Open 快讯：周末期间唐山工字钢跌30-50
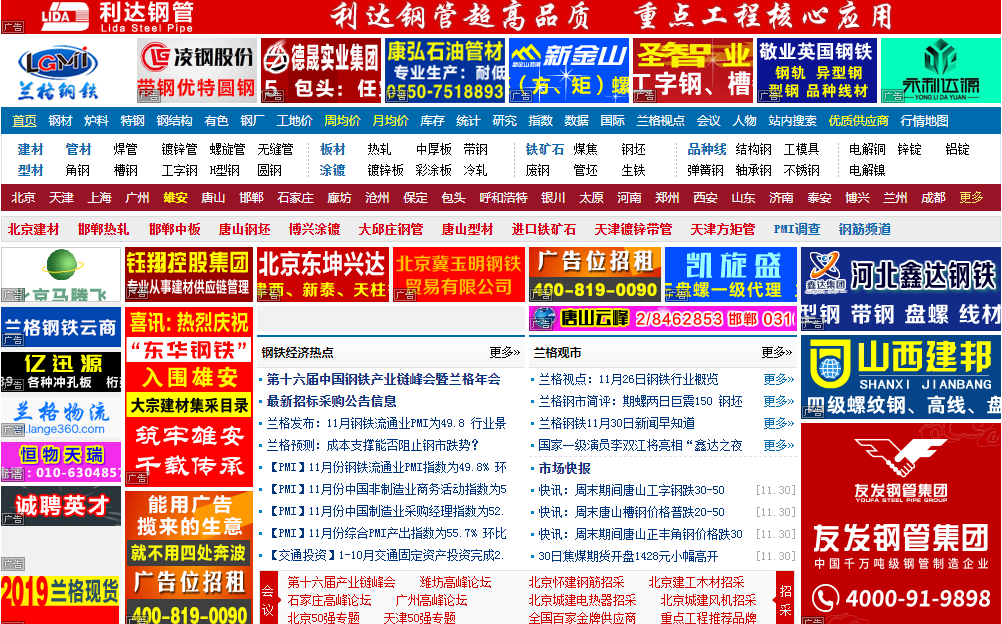 631,490
